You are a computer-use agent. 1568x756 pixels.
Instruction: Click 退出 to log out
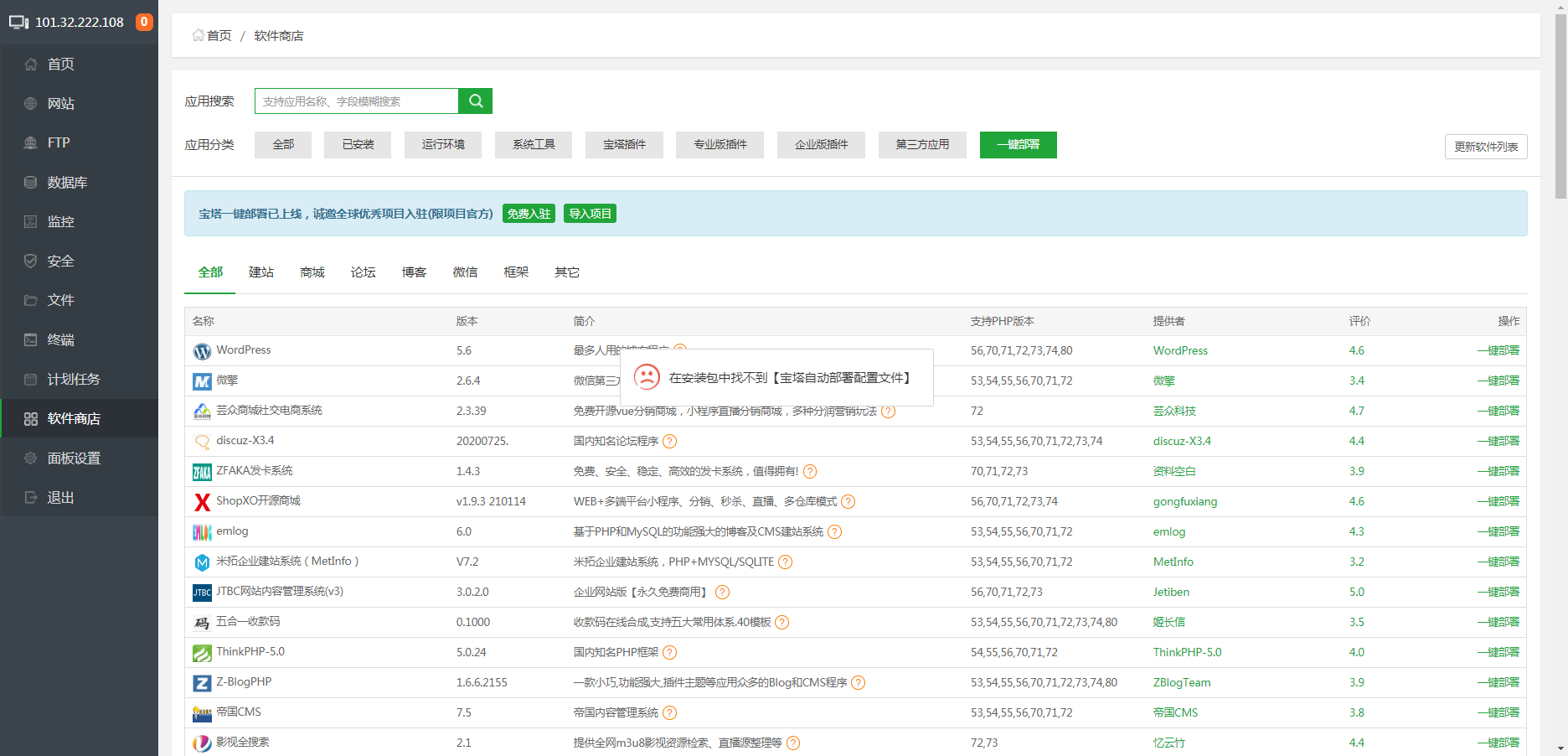(x=79, y=497)
